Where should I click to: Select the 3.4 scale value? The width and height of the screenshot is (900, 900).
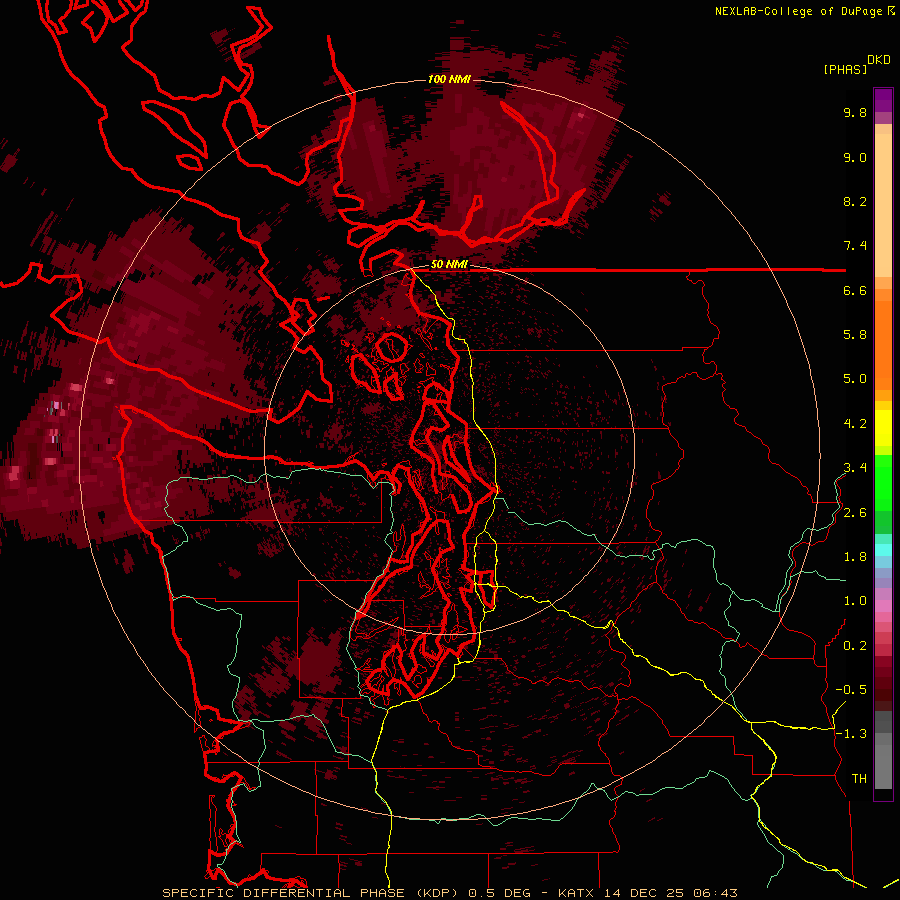pyautogui.click(x=855, y=468)
